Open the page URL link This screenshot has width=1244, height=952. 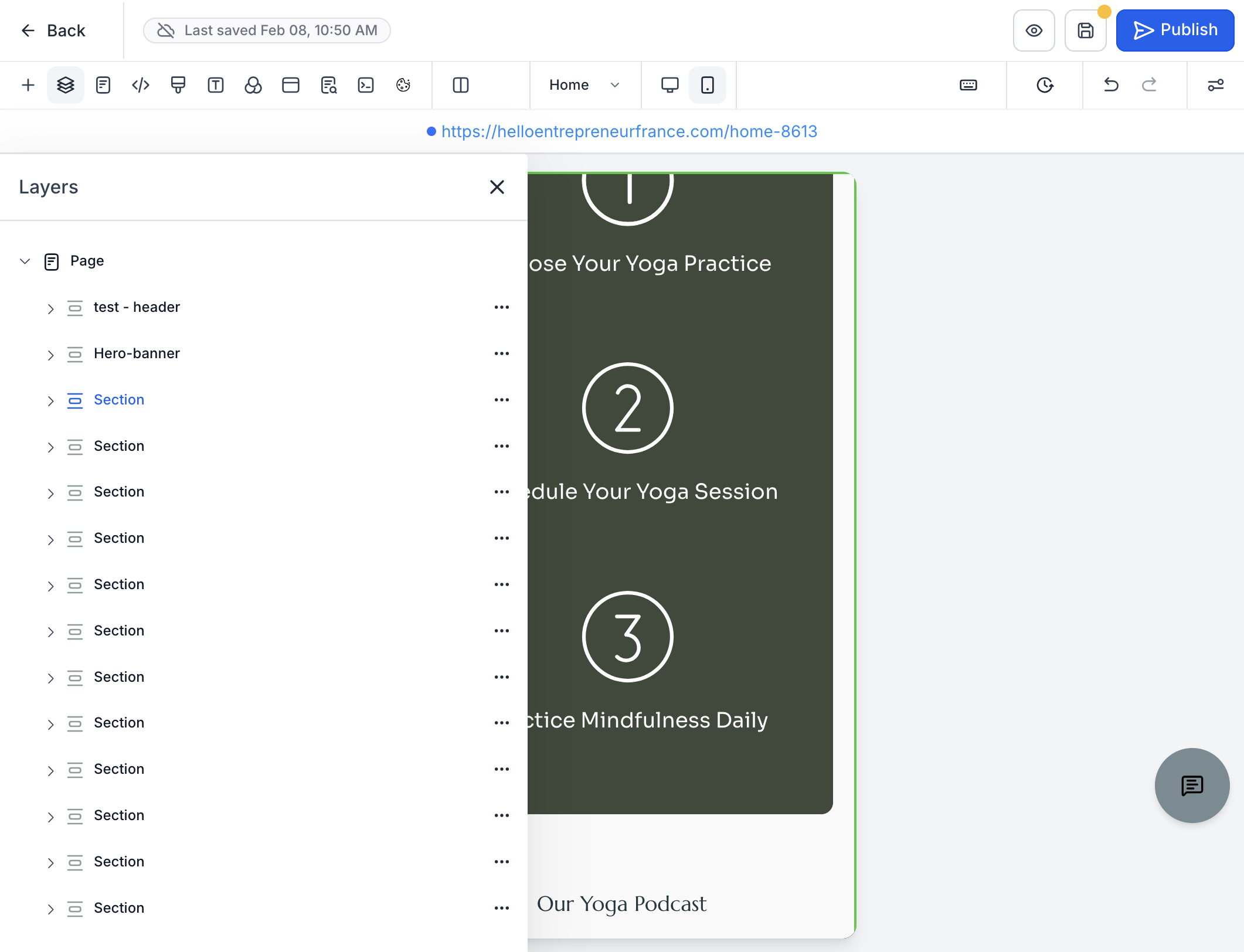tap(629, 131)
